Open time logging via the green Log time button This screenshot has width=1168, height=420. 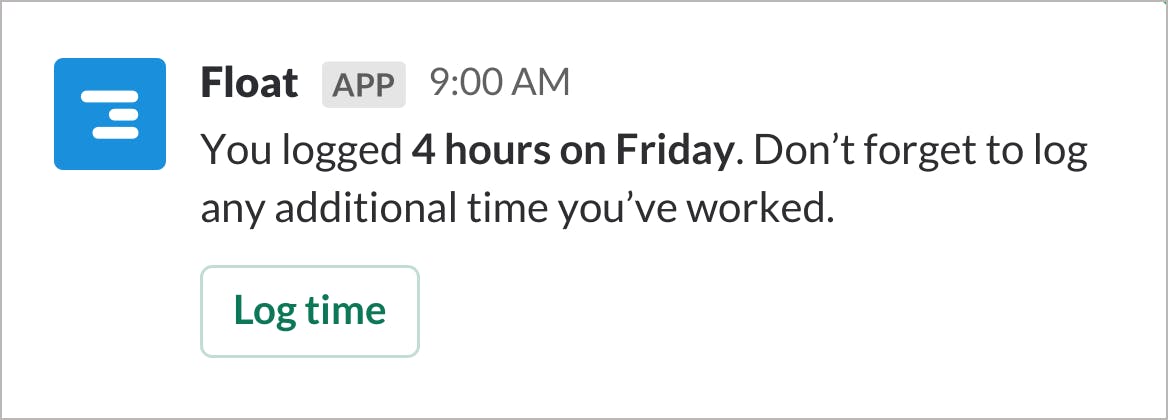310,311
